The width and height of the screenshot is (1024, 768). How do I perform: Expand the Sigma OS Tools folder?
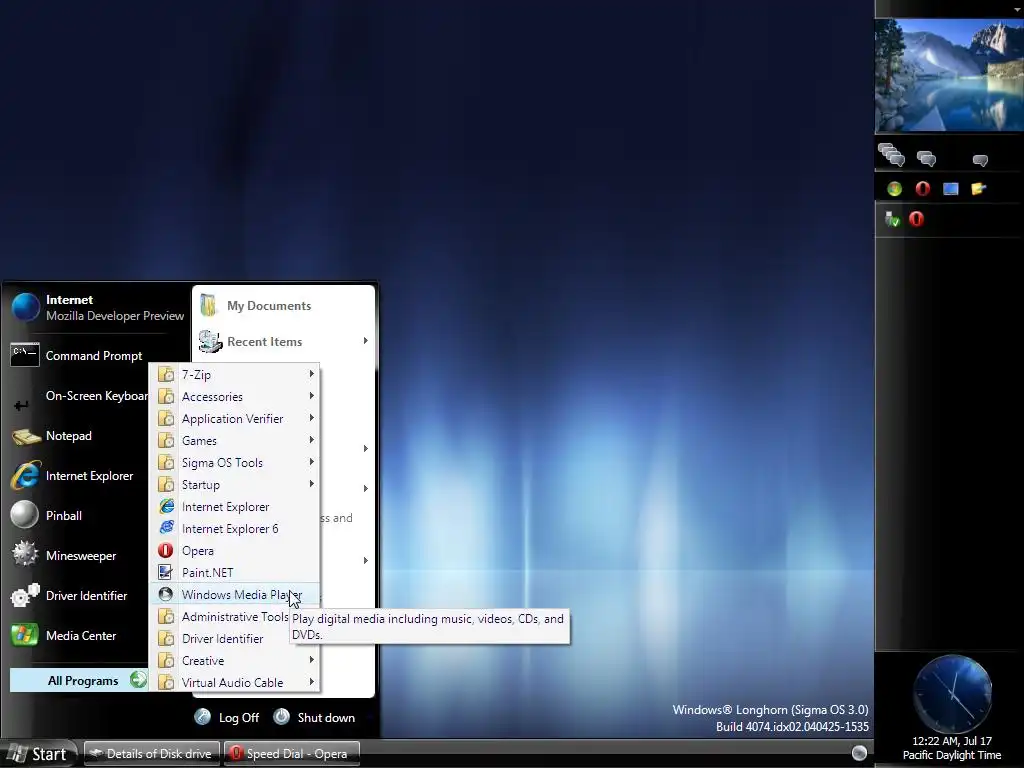tap(235, 462)
